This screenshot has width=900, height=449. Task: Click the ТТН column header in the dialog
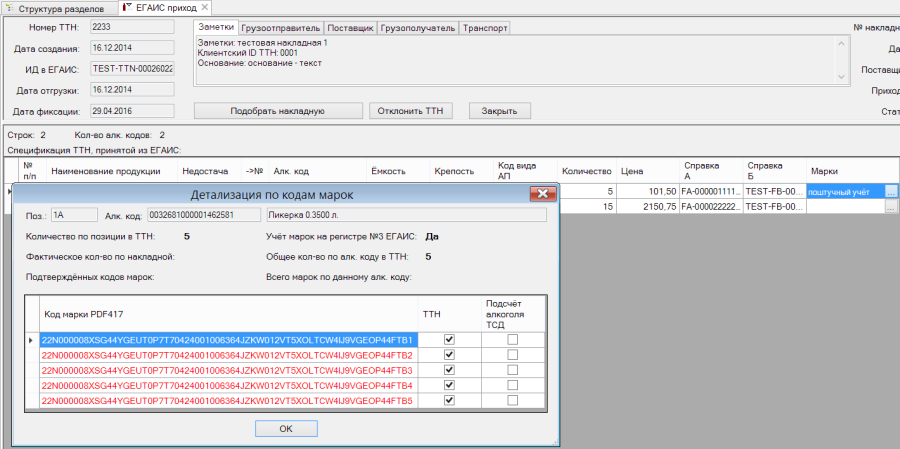[x=449, y=314]
